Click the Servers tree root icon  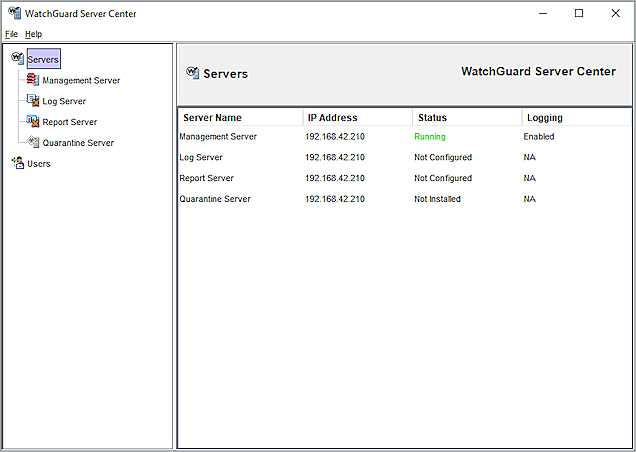[17, 59]
